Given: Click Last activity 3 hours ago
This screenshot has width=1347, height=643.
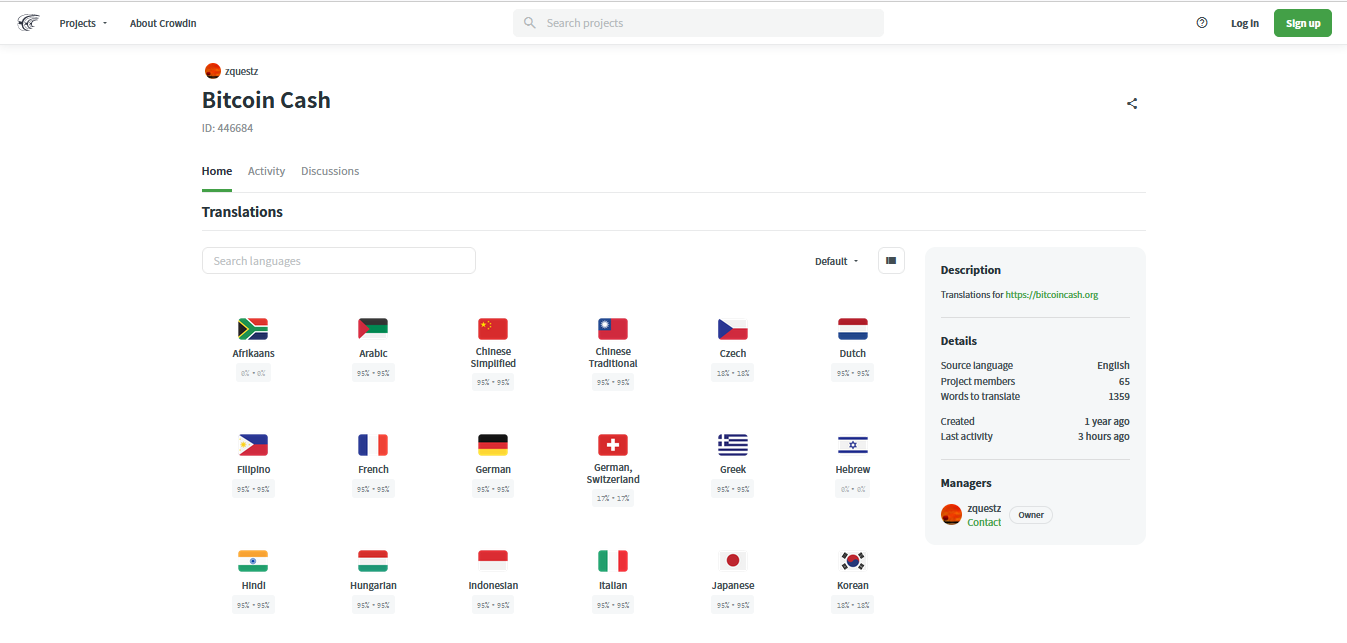Looking at the screenshot, I should point(1103,437).
